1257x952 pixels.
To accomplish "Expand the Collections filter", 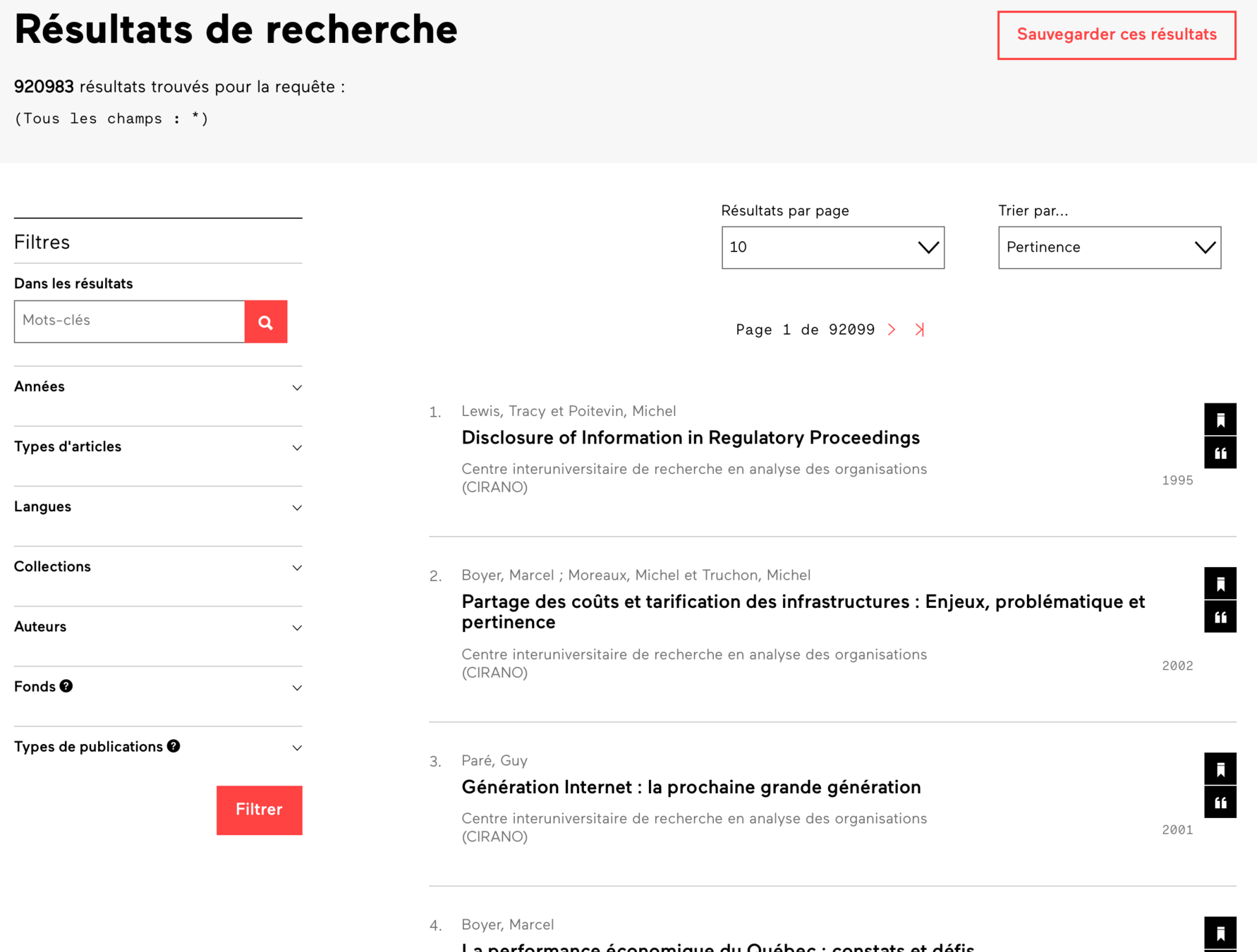I will coord(158,567).
